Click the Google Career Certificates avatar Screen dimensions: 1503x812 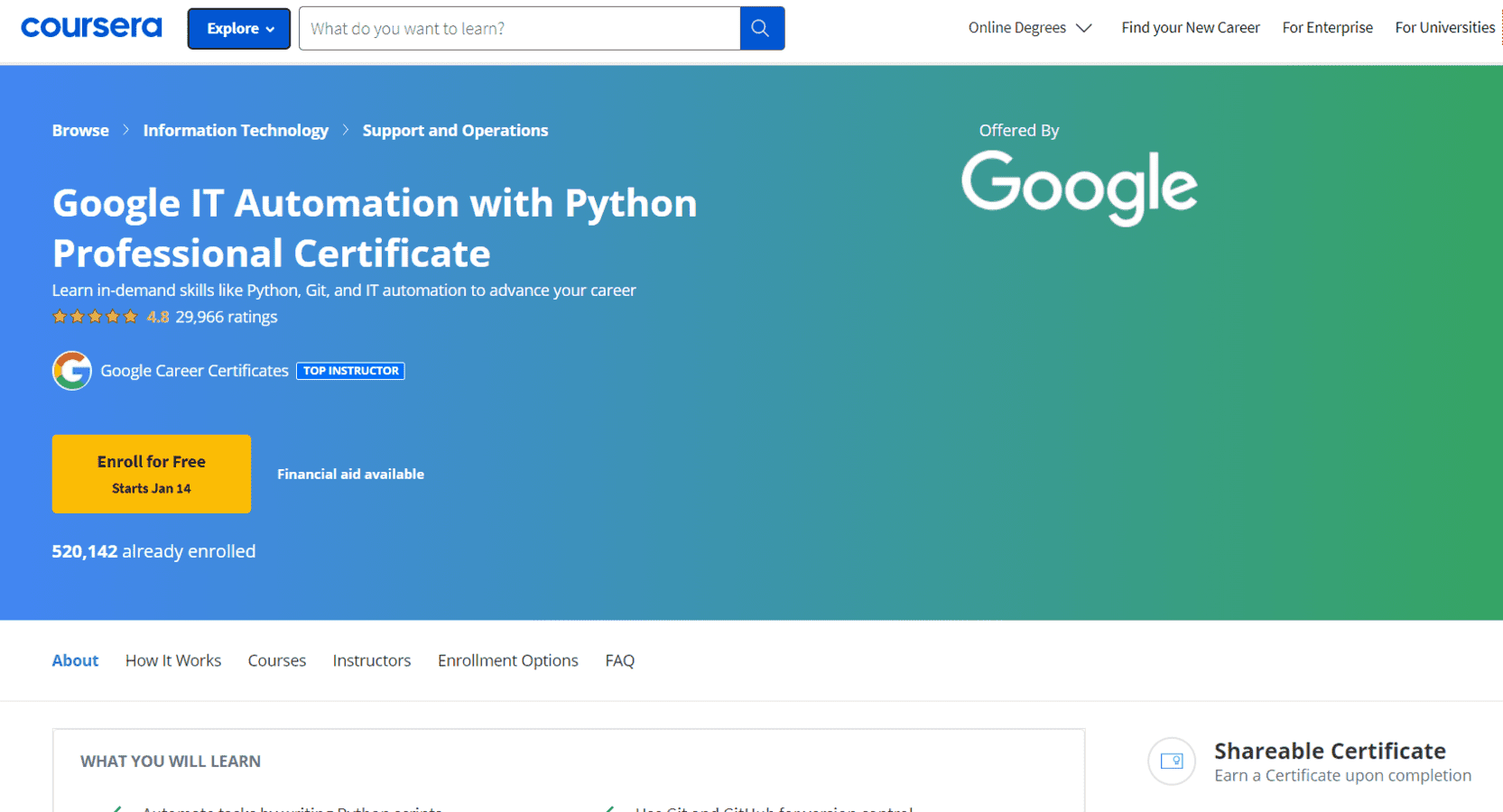coord(71,371)
